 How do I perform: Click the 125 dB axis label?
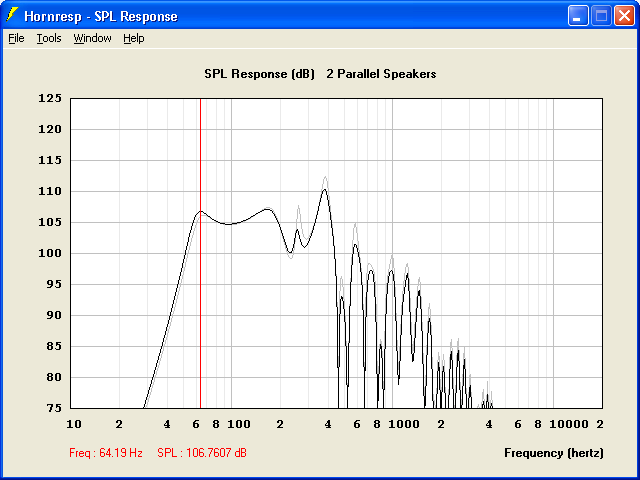50,98
